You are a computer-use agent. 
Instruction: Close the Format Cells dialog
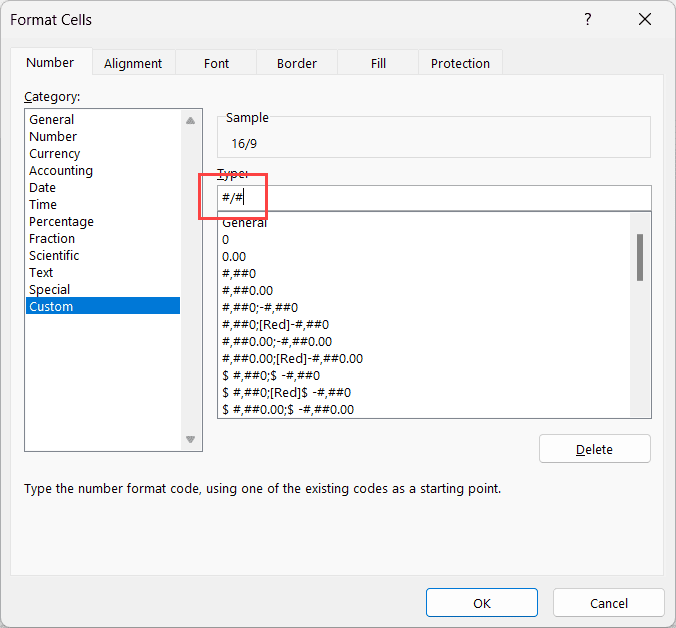(644, 19)
